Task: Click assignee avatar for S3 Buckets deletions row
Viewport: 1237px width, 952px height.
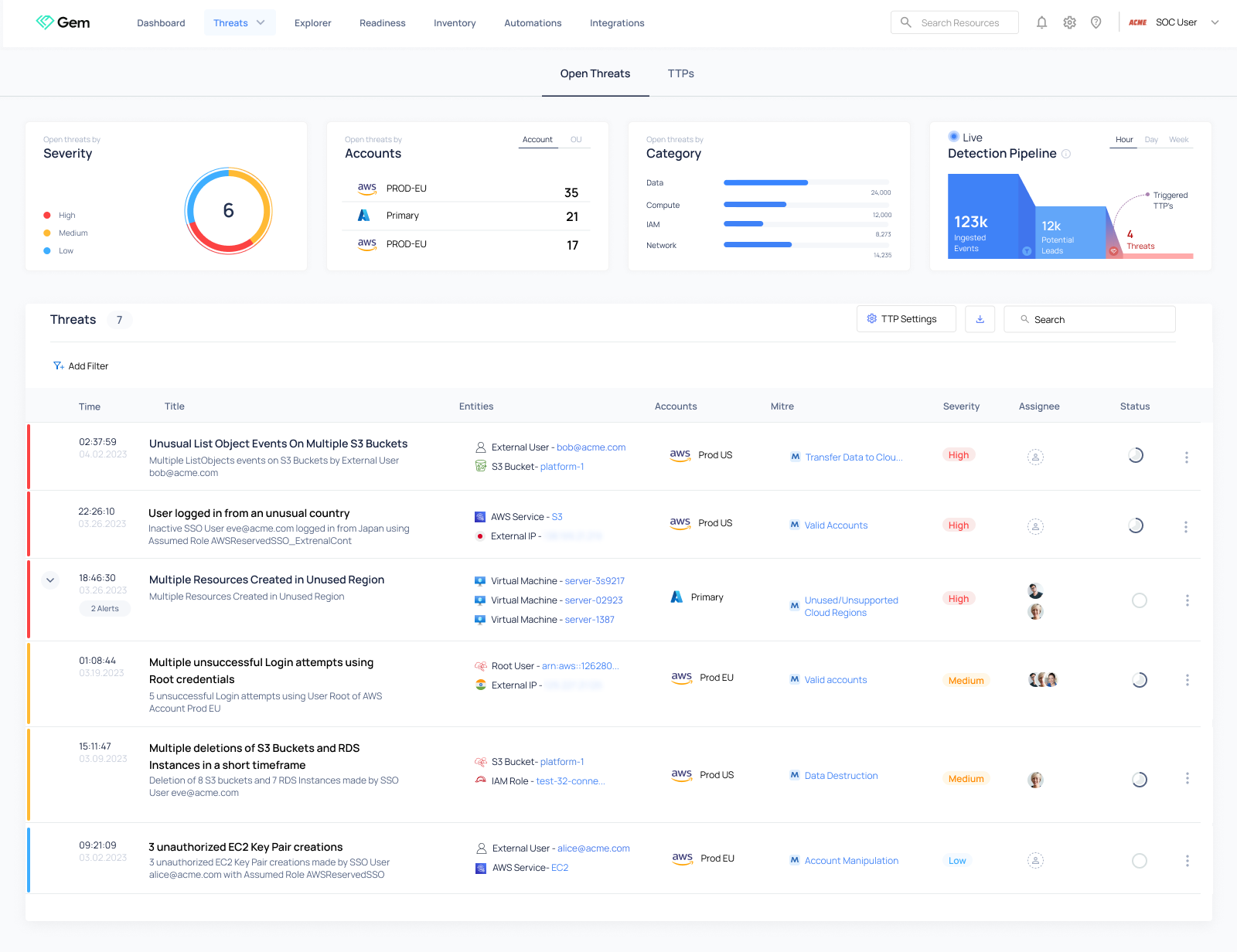Action: [1036, 780]
